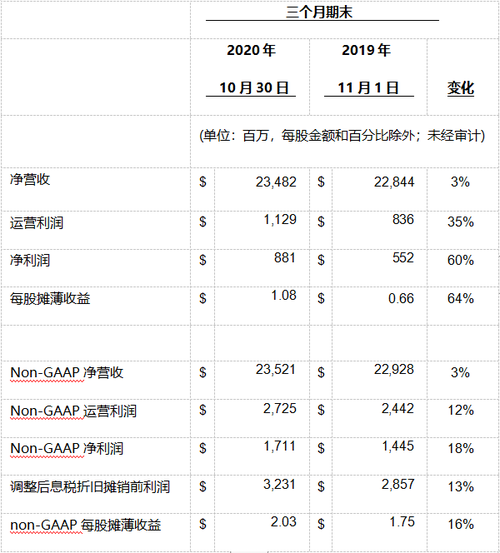The height and width of the screenshot is (553, 500).
Task: Select the 2020年 10月30日 column header
Action: pyautogui.click(x=251, y=69)
